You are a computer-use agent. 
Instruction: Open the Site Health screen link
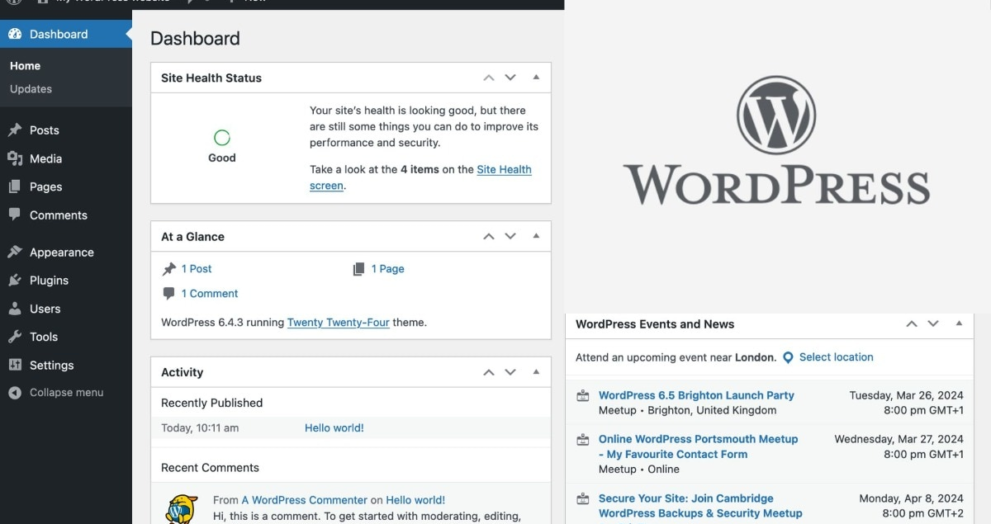(420, 178)
